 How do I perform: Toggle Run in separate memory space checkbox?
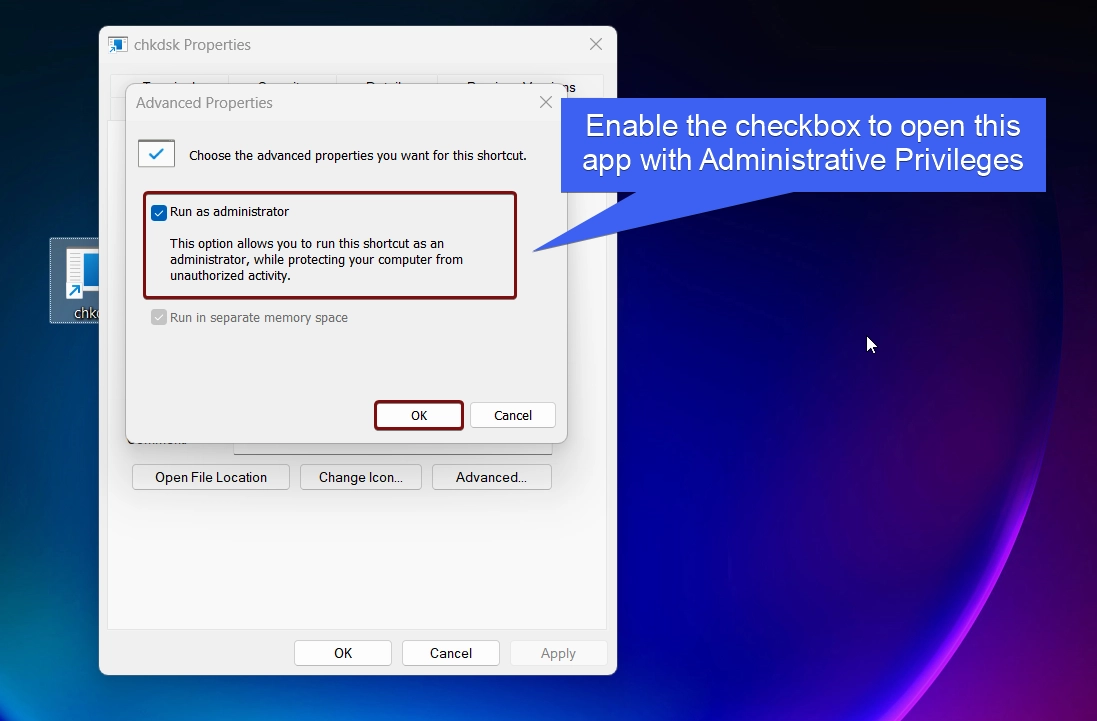159,317
